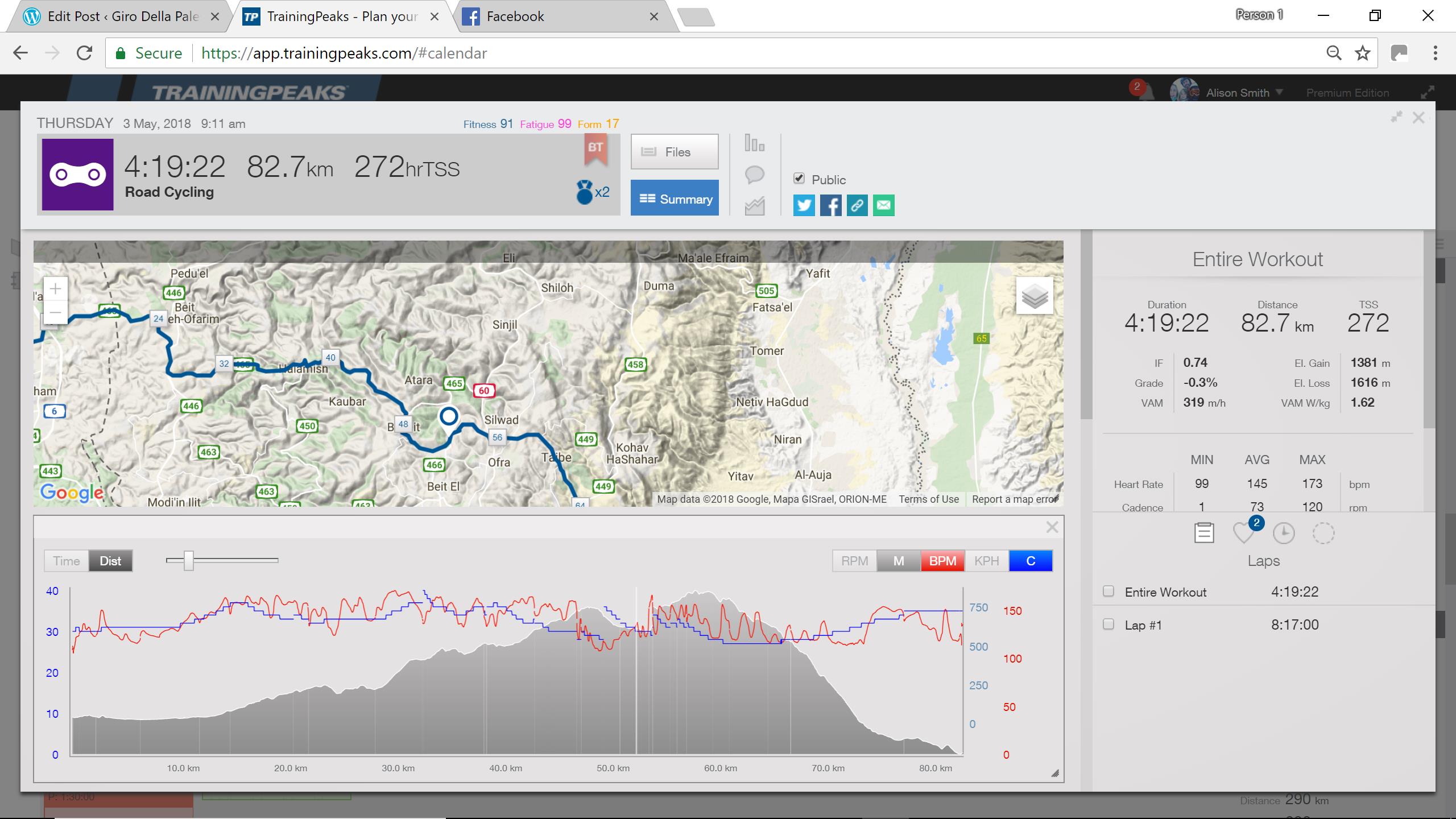
Task: Click the bar chart analysis icon
Action: pos(754,143)
